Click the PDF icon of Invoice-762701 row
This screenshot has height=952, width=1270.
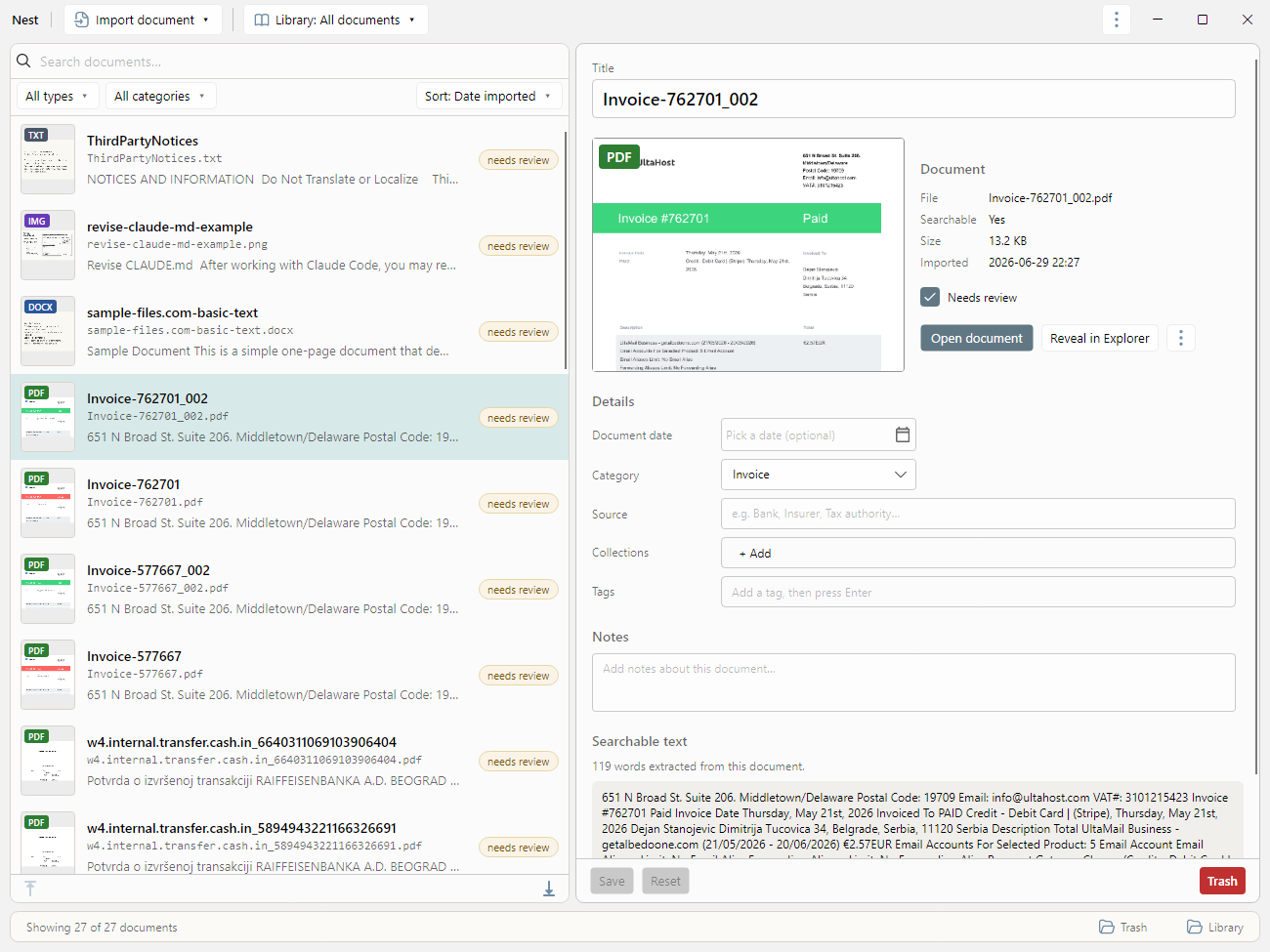point(36,478)
